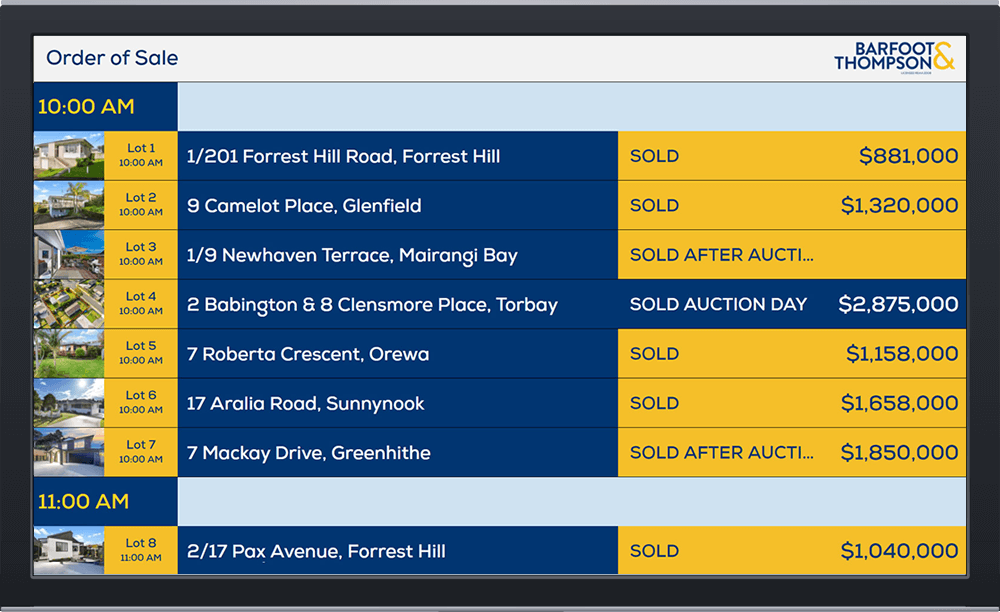Select 9 Camelot Place, Glenfield listing
Image resolution: width=1000 pixels, height=612 pixels.
[x=304, y=206]
